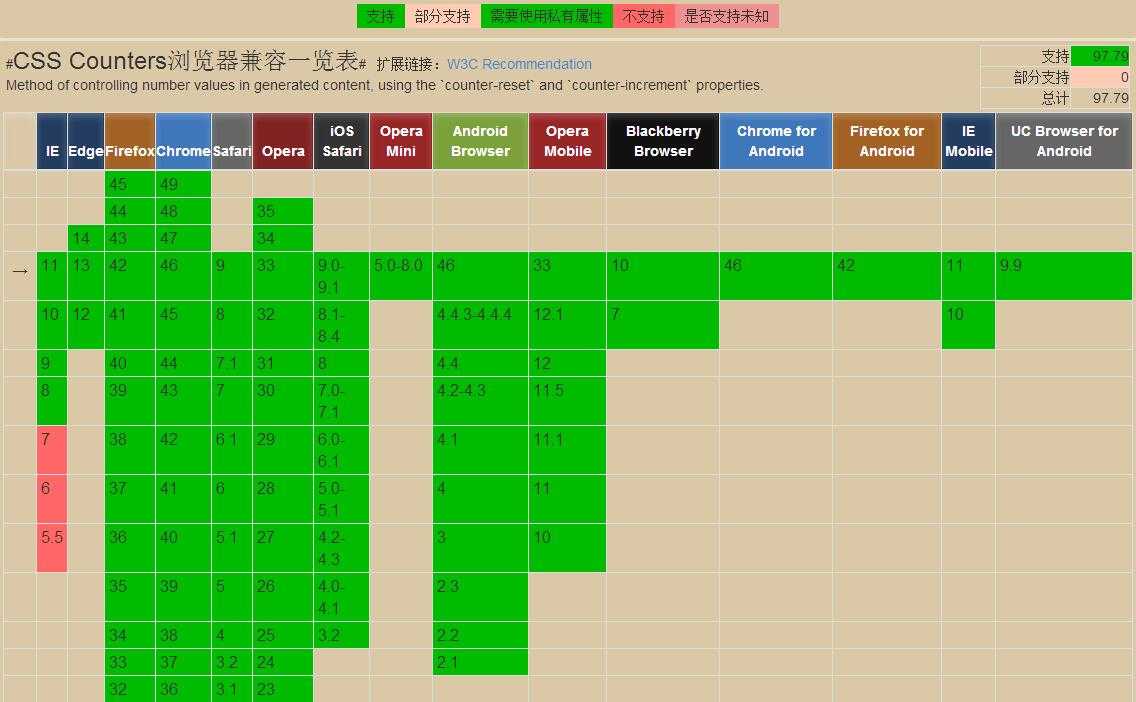This screenshot has width=1136, height=702.
Task: Click the Android Browser 4.4.3-4.4.4 cell
Action: pos(480,325)
